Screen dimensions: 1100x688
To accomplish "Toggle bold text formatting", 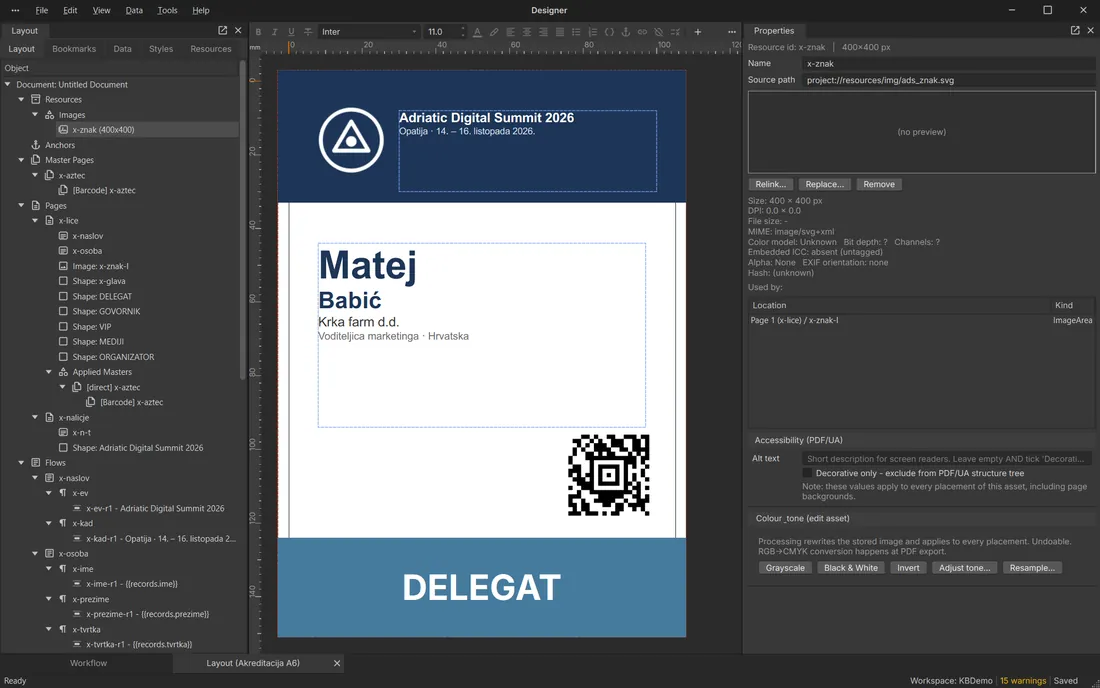I will click(258, 32).
